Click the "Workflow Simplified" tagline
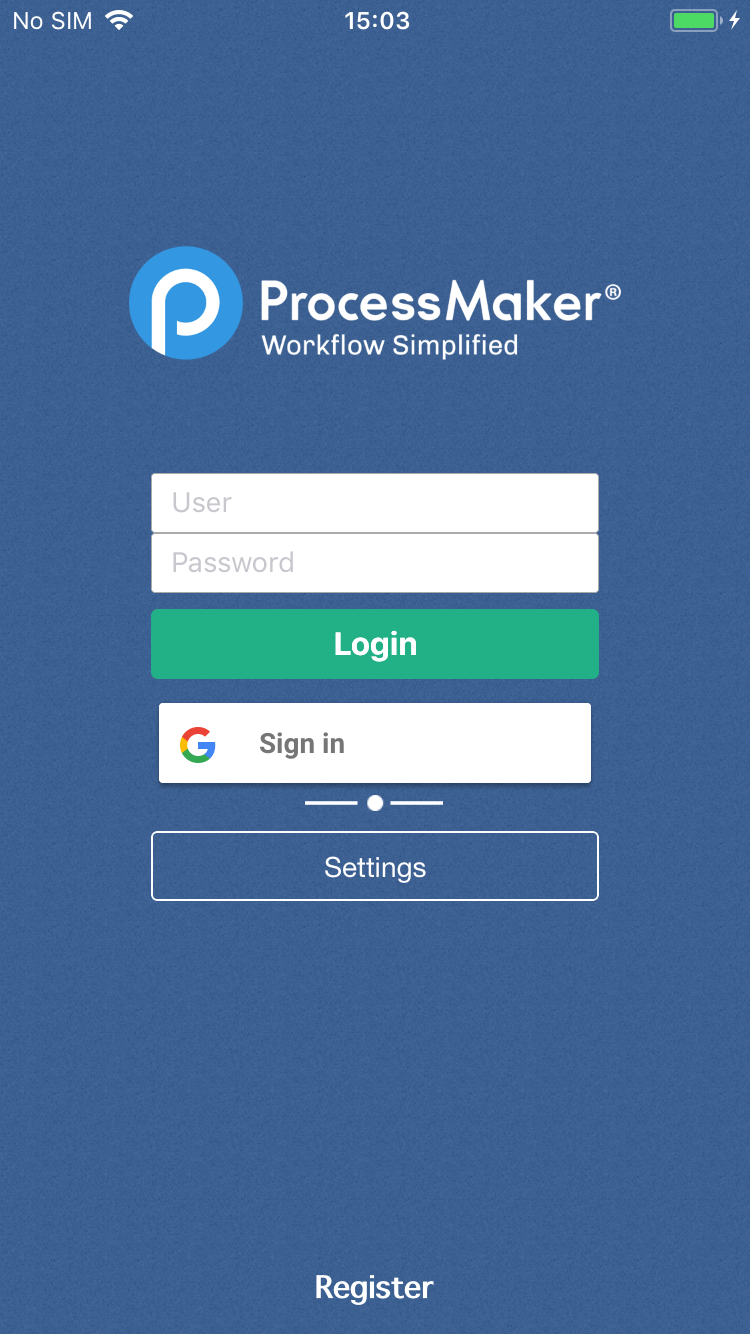 point(390,346)
